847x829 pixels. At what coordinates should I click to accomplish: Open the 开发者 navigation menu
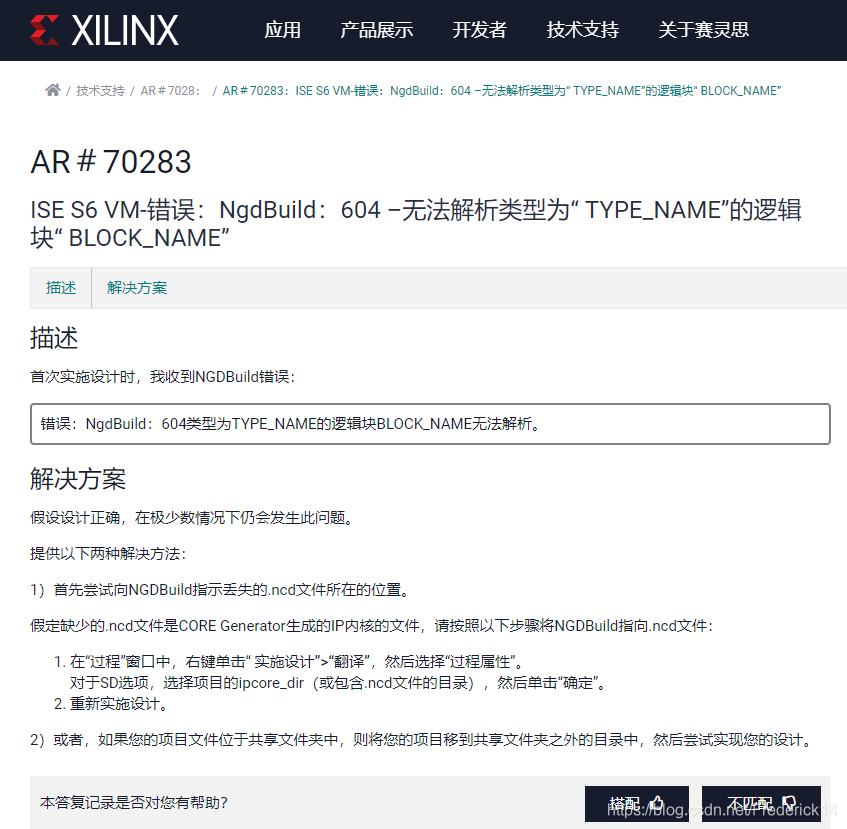(x=480, y=30)
